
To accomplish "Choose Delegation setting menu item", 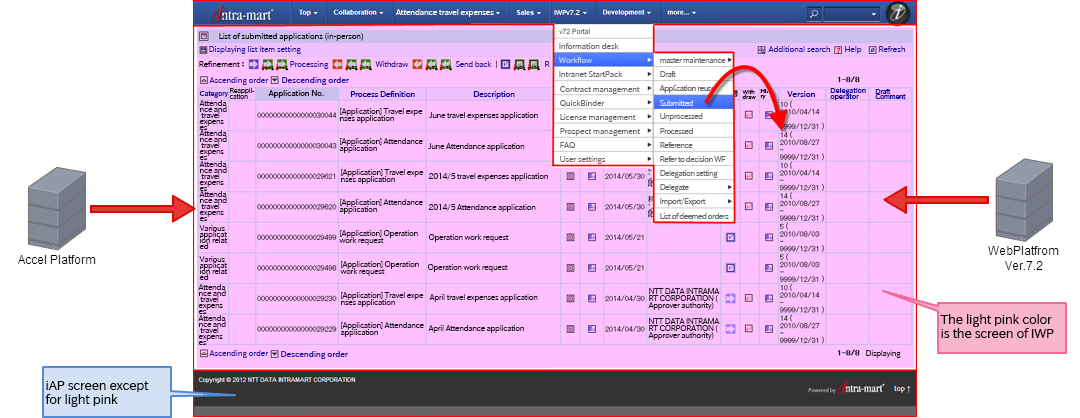I will (x=694, y=174).
